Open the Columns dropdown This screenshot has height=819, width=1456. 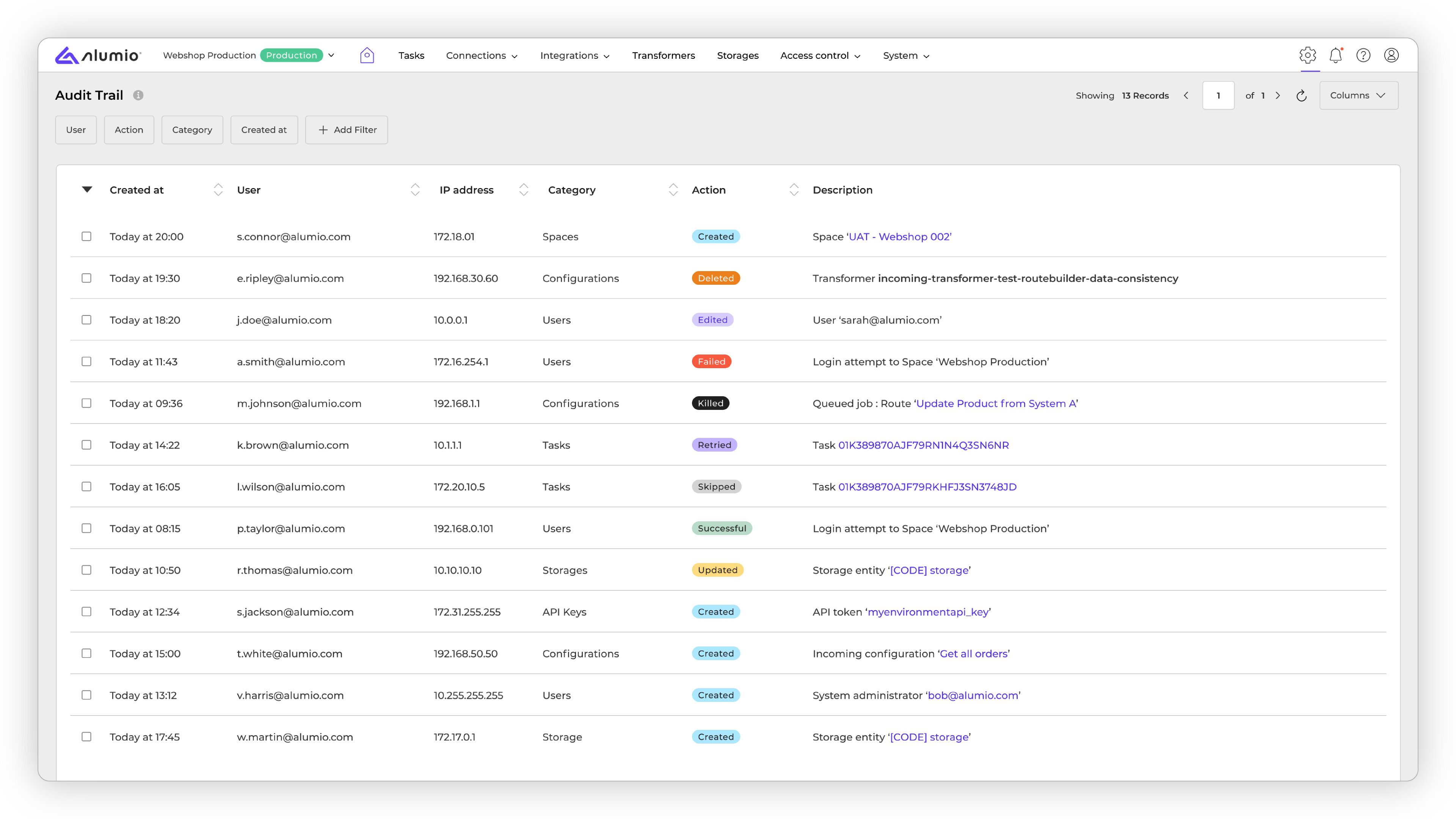tap(1358, 96)
